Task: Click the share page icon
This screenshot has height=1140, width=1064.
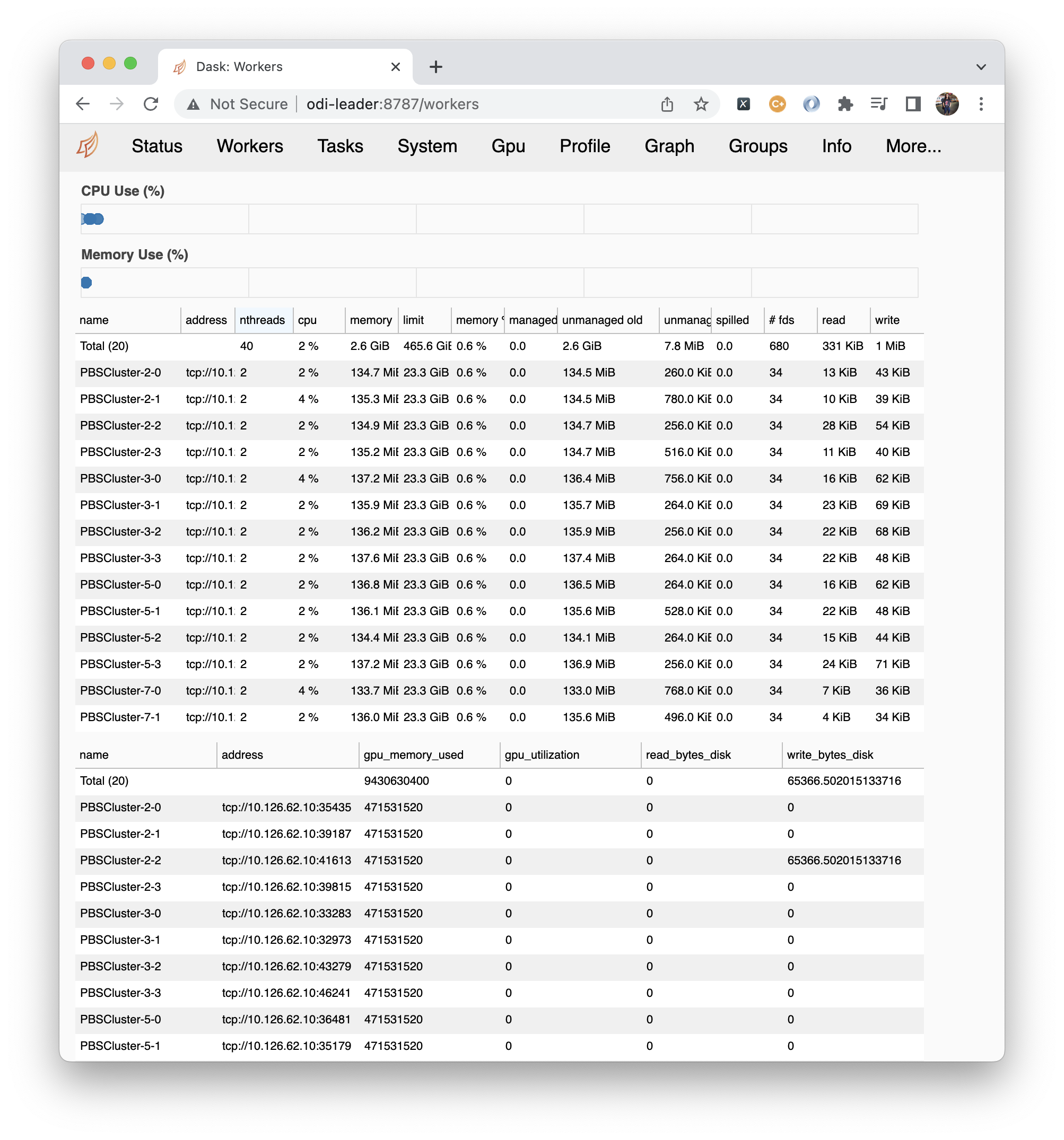Action: pos(667,104)
